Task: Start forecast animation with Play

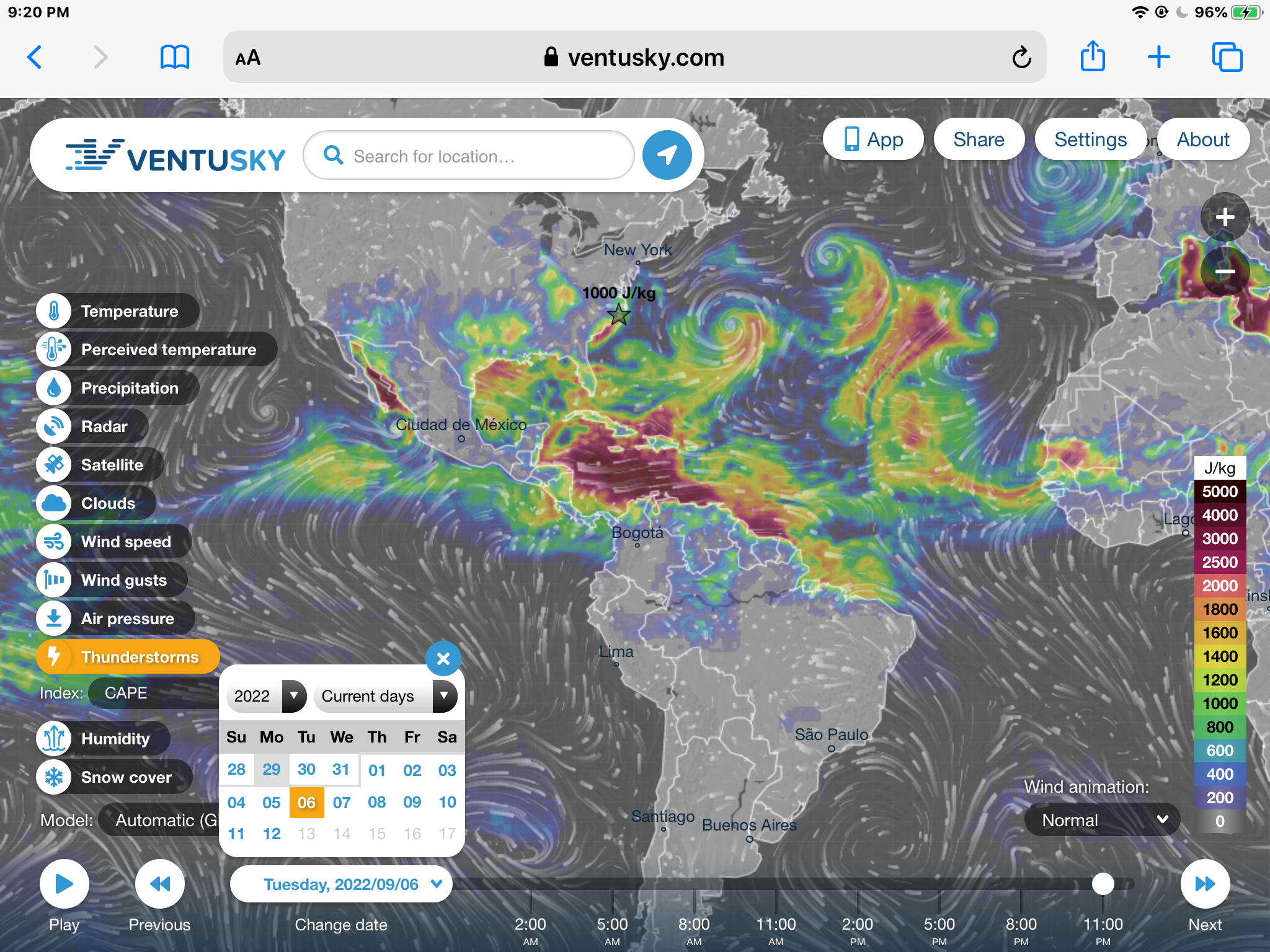Action: pyautogui.click(x=64, y=884)
